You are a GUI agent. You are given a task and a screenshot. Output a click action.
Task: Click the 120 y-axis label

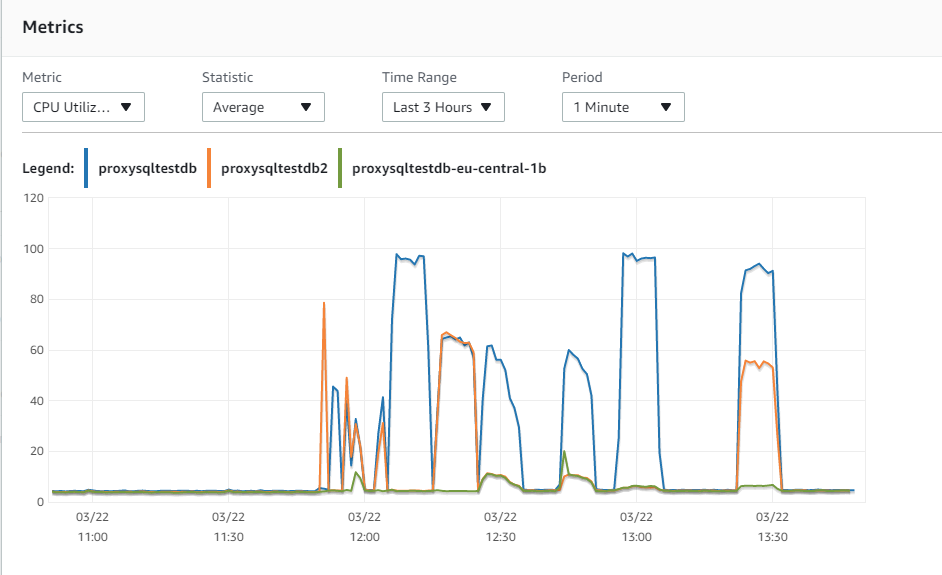tap(33, 198)
